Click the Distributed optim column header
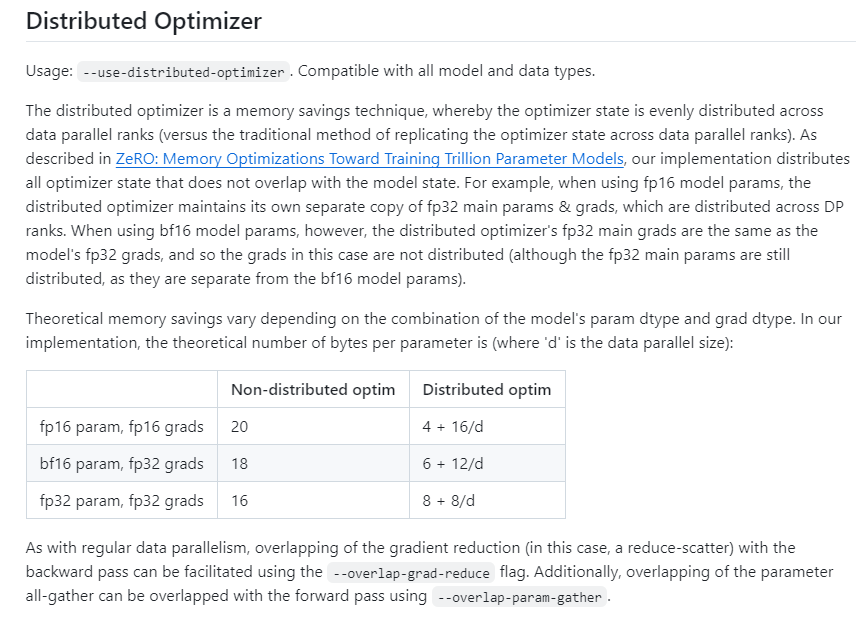Screen dimensions: 861x618 (487, 389)
